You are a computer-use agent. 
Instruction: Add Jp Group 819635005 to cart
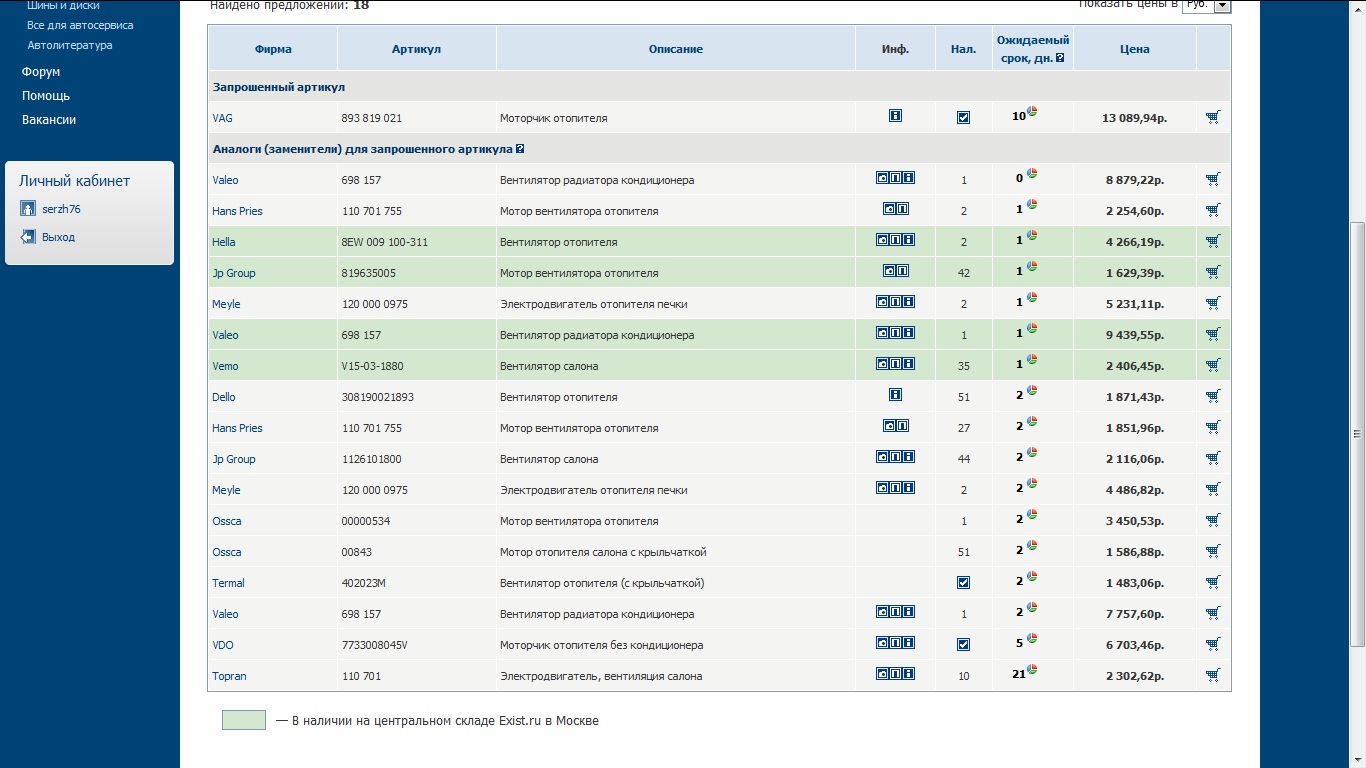tap(1213, 272)
